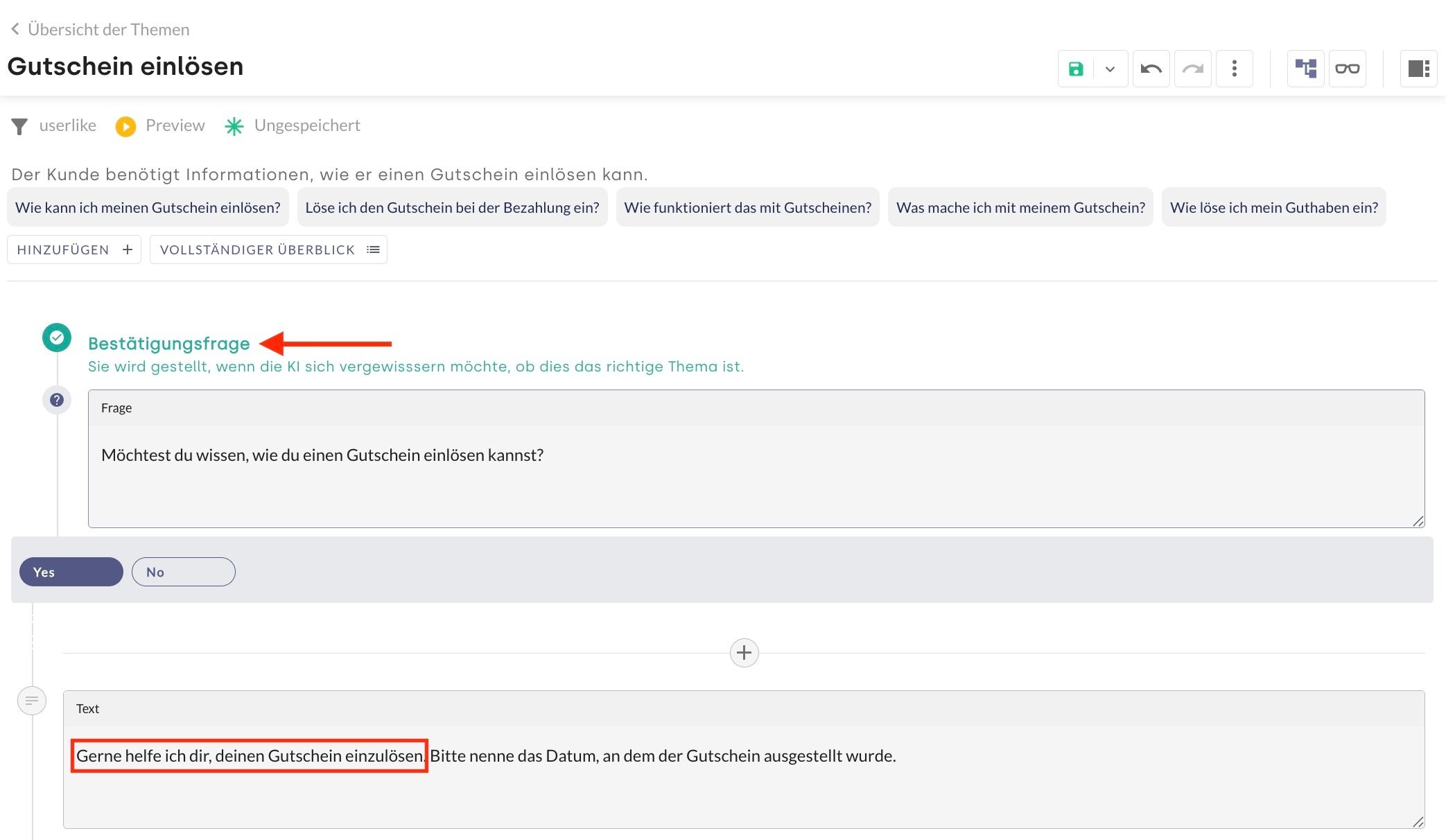The width and height of the screenshot is (1446, 840).
Task: Click the undo arrow icon
Action: click(1151, 69)
